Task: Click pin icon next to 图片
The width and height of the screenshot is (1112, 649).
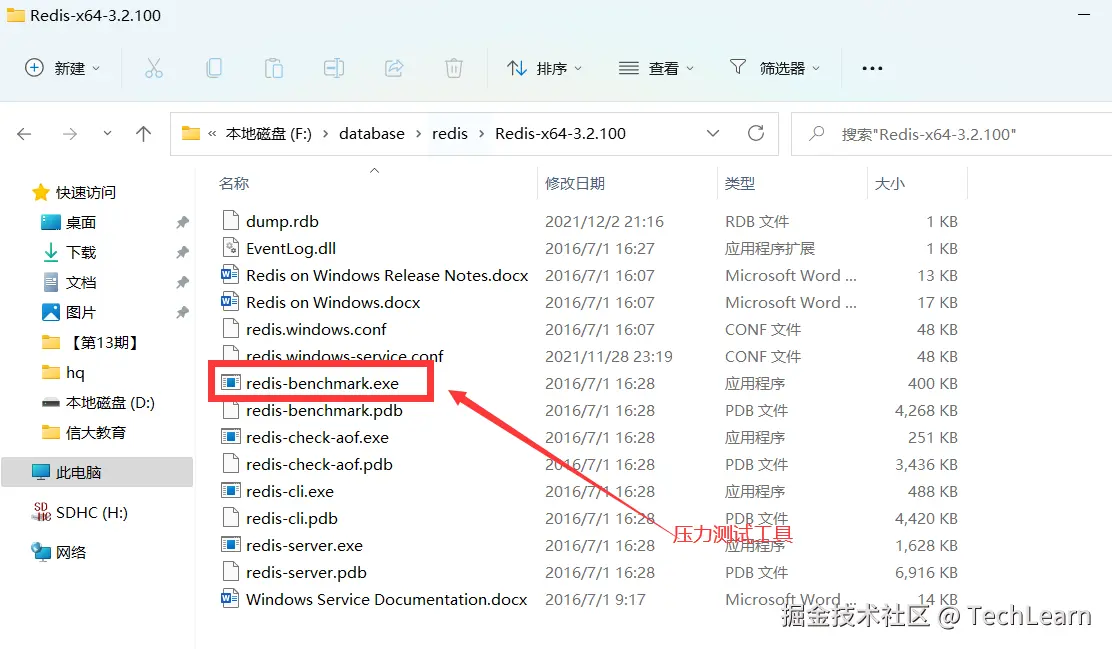Action: pyautogui.click(x=182, y=312)
